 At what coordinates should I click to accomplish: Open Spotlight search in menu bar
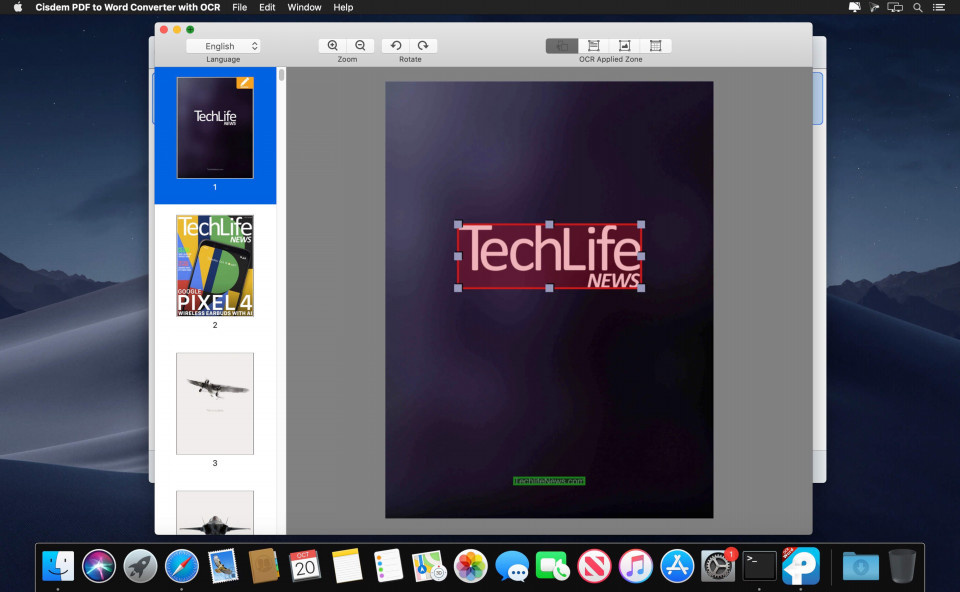tap(917, 7)
